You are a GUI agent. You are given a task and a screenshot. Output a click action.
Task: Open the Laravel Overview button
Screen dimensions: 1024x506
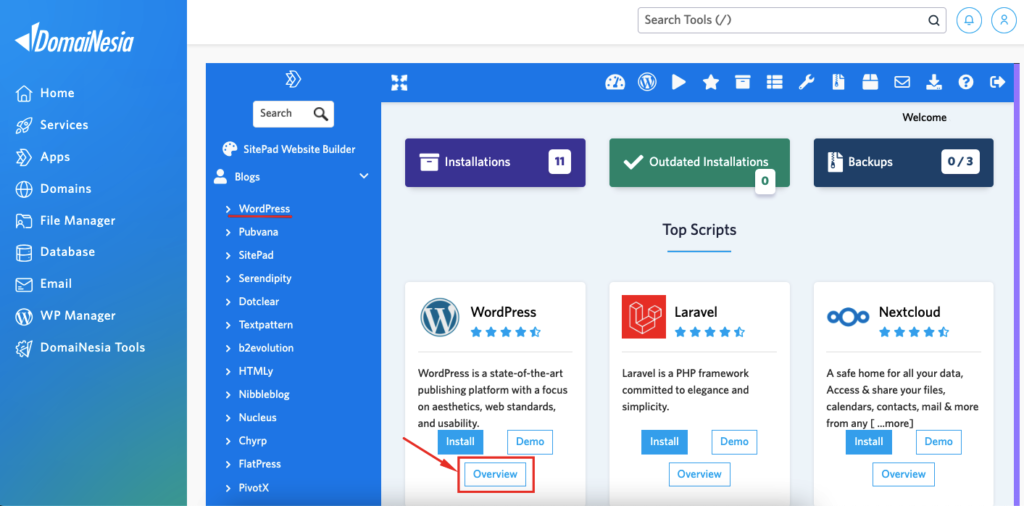coord(699,475)
